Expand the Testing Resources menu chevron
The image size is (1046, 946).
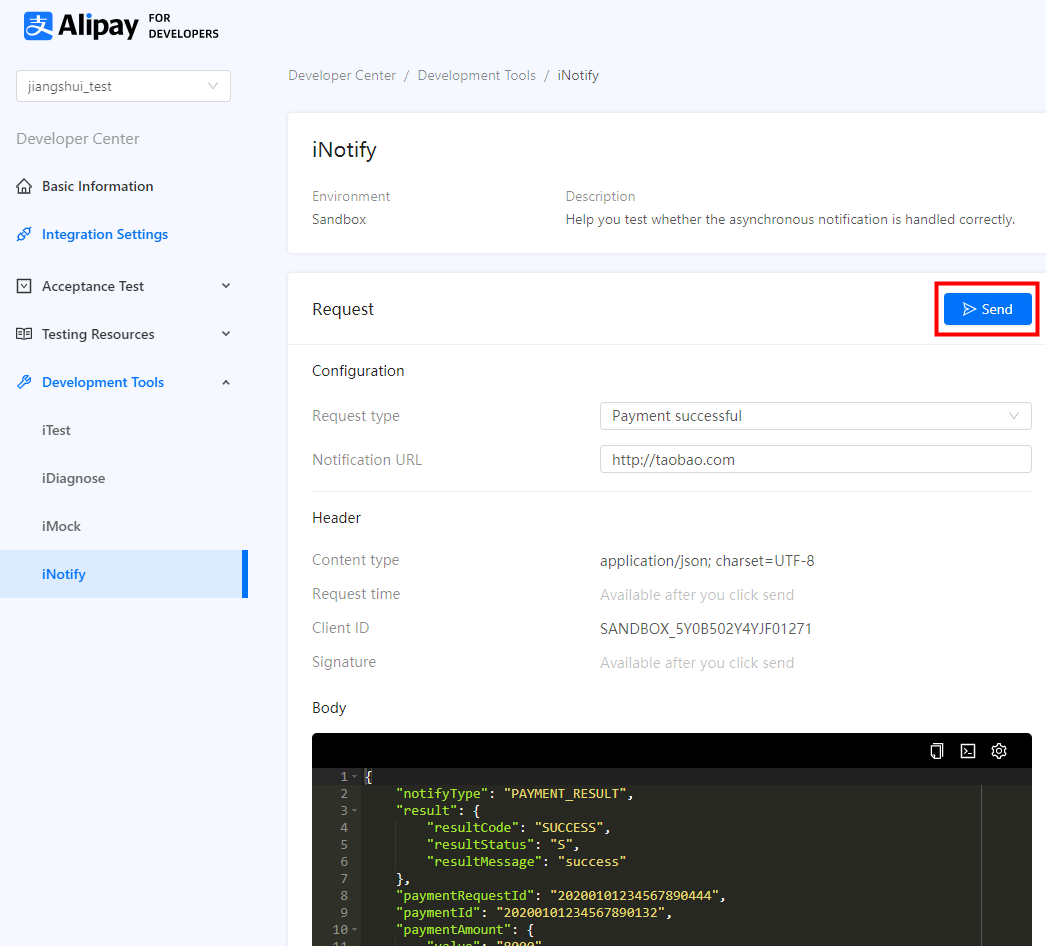(226, 334)
